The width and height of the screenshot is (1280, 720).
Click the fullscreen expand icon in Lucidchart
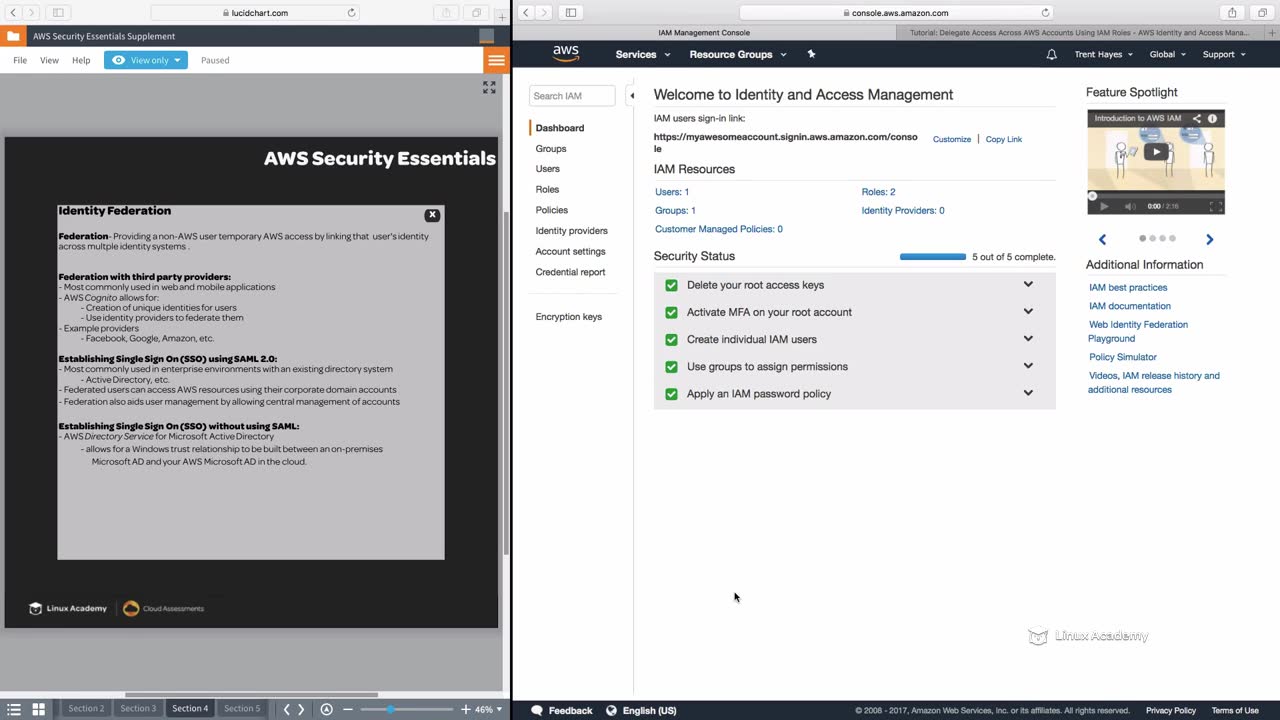pyautogui.click(x=489, y=88)
